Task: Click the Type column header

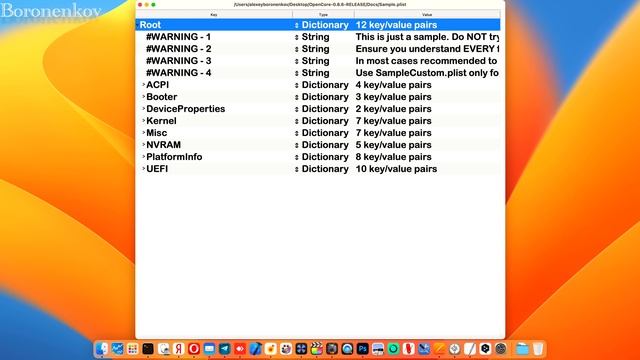Action: [x=323, y=15]
